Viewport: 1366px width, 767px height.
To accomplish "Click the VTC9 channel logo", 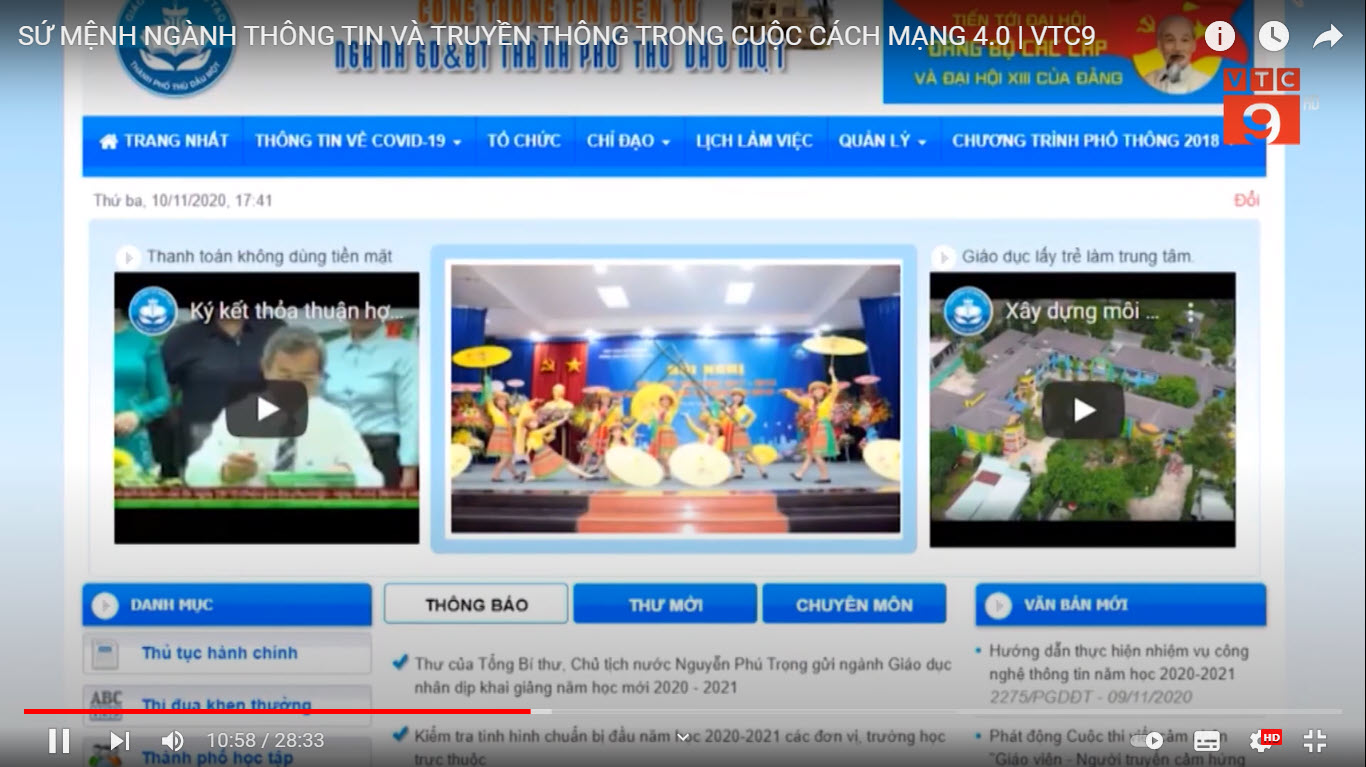I will click(1261, 106).
